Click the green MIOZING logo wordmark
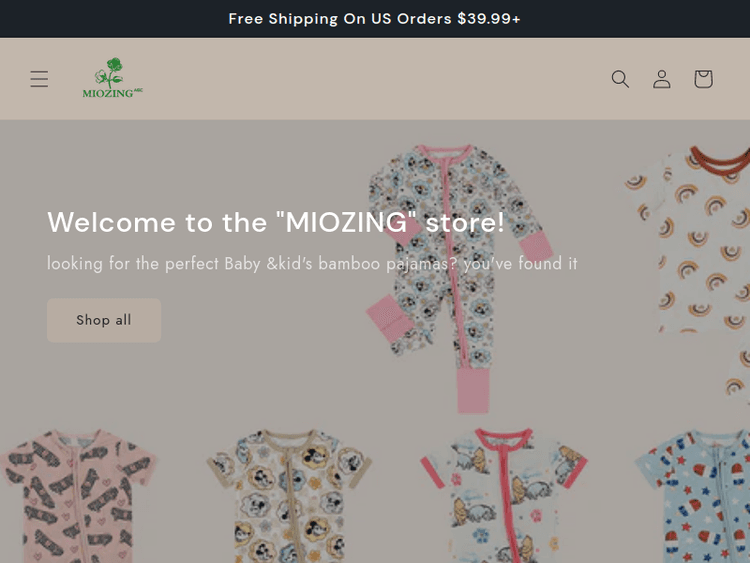This screenshot has width=750, height=563. 106,94
